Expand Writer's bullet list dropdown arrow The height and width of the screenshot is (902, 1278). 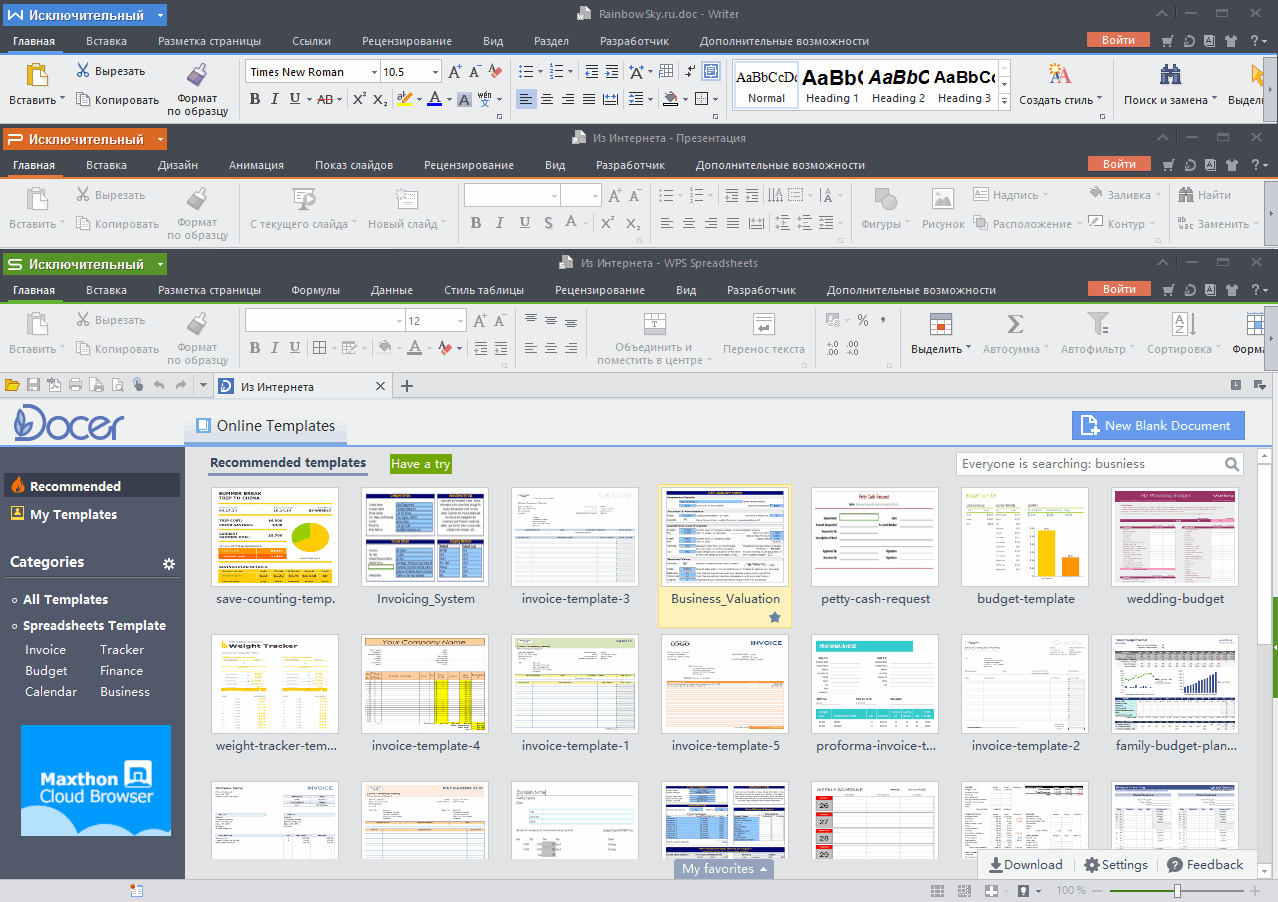click(x=541, y=72)
